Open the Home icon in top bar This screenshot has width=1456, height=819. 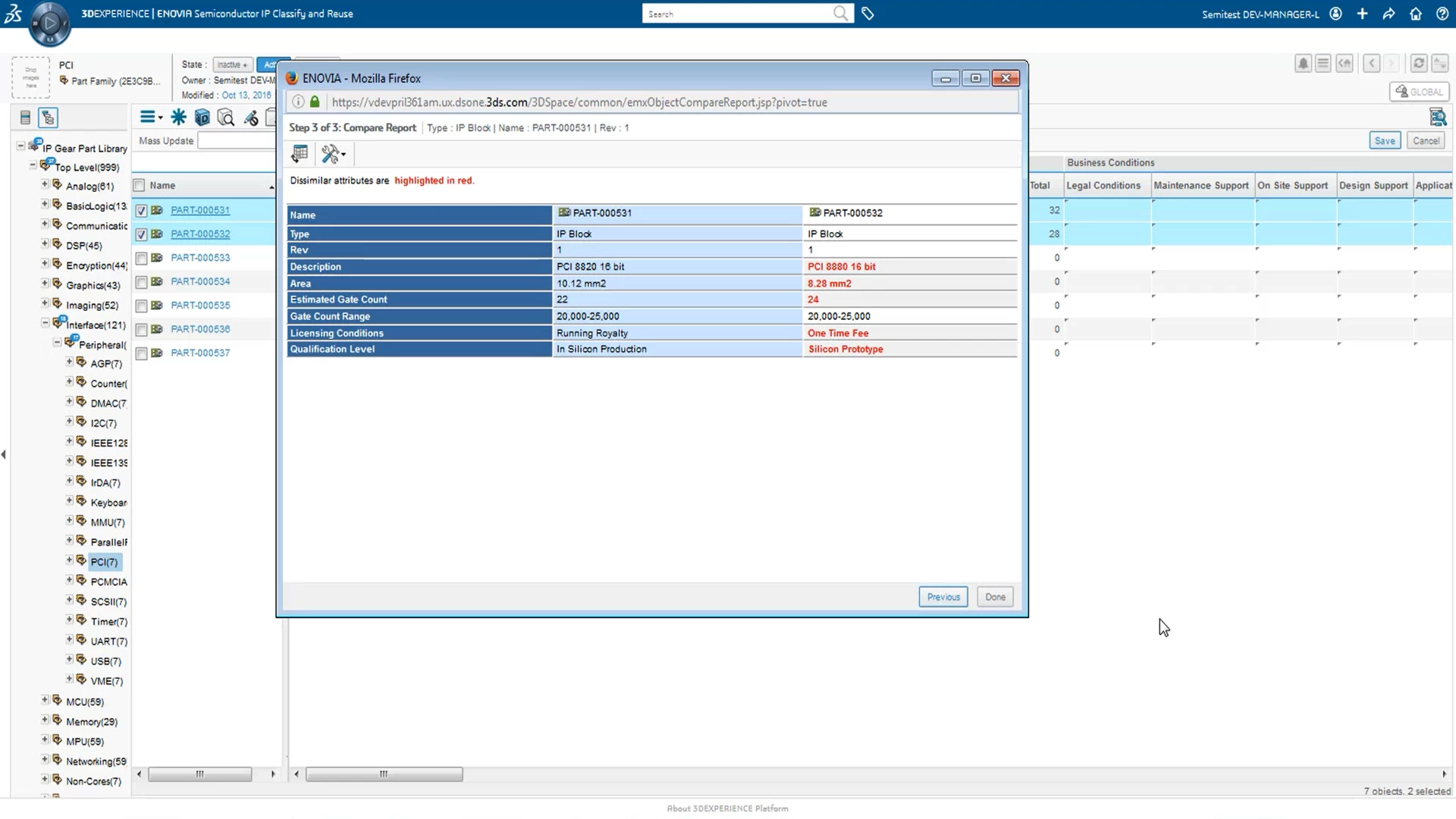coord(1415,14)
